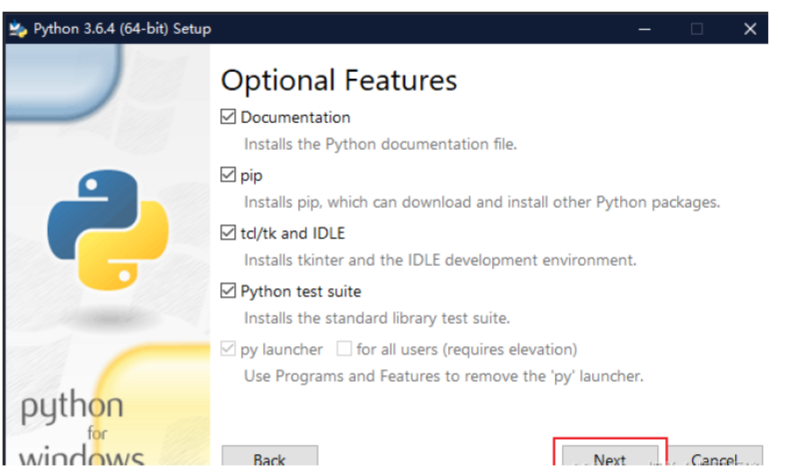
Task: Click 'Installs the standard library test suite.'
Action: tap(377, 318)
